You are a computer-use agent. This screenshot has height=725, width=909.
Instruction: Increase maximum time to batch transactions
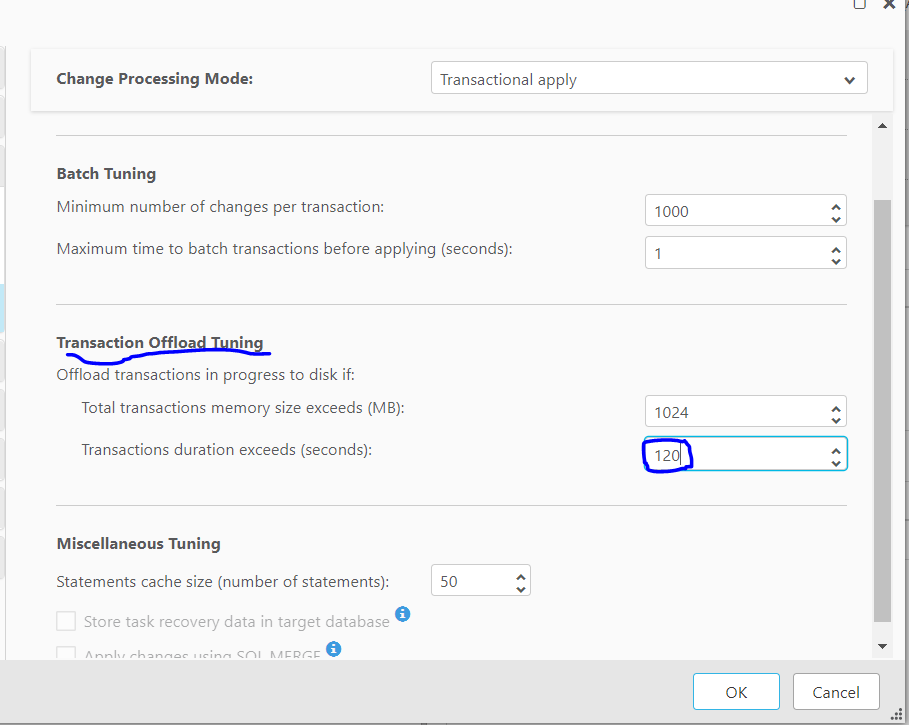(836, 247)
